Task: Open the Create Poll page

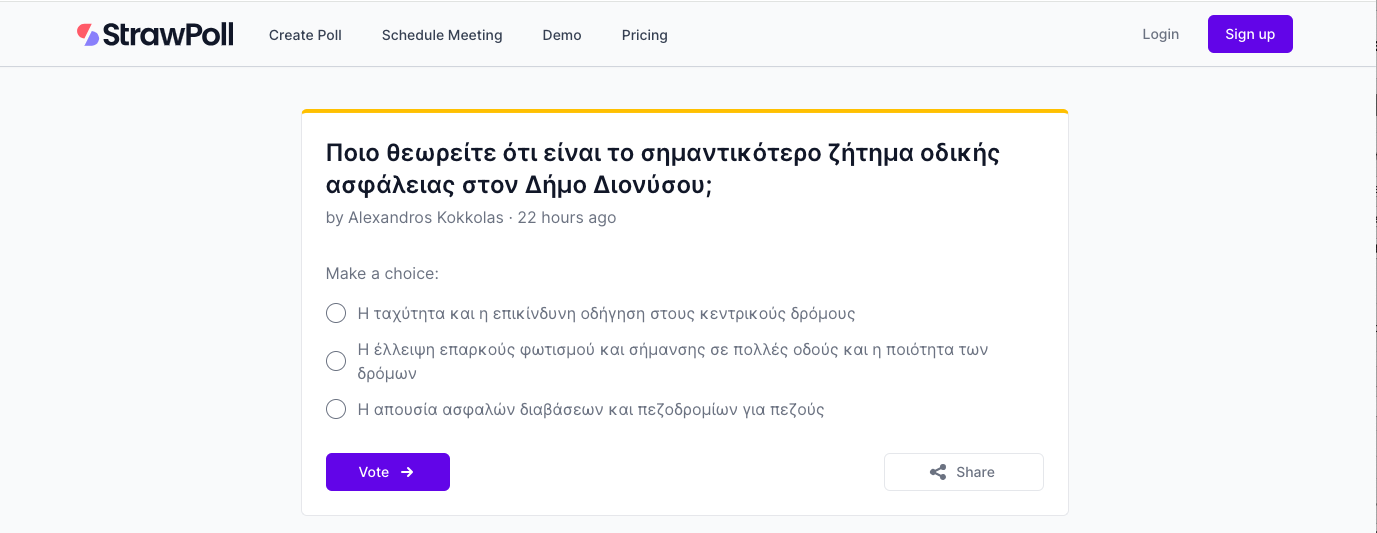Action: (305, 35)
